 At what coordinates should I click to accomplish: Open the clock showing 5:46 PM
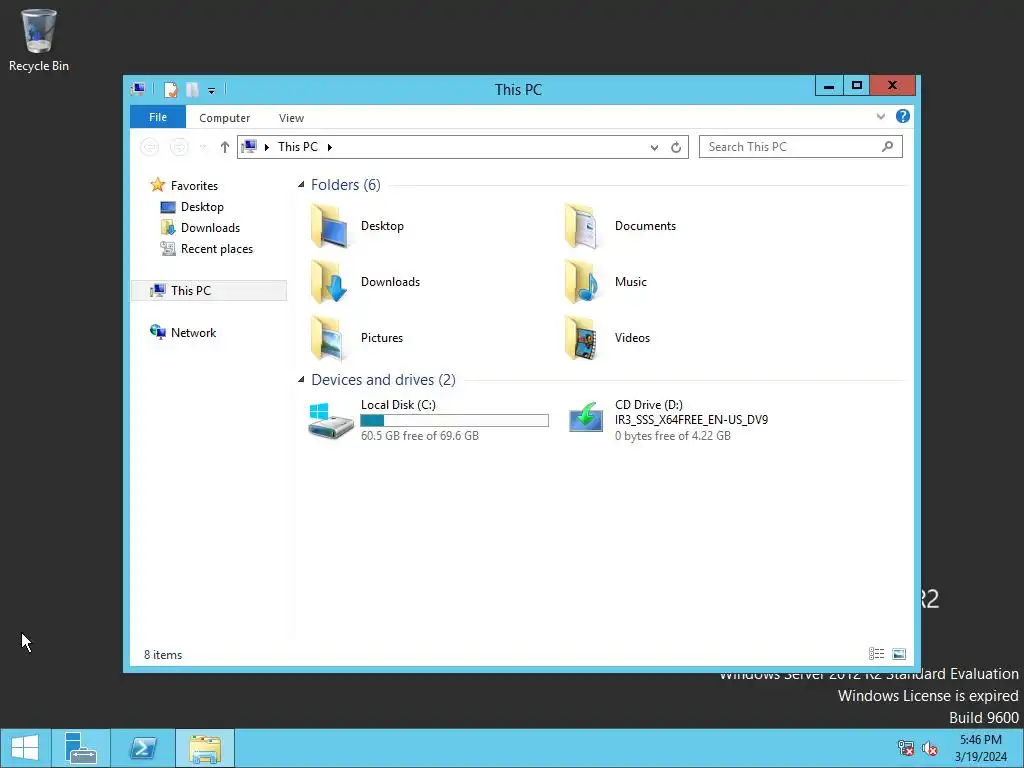(x=981, y=748)
